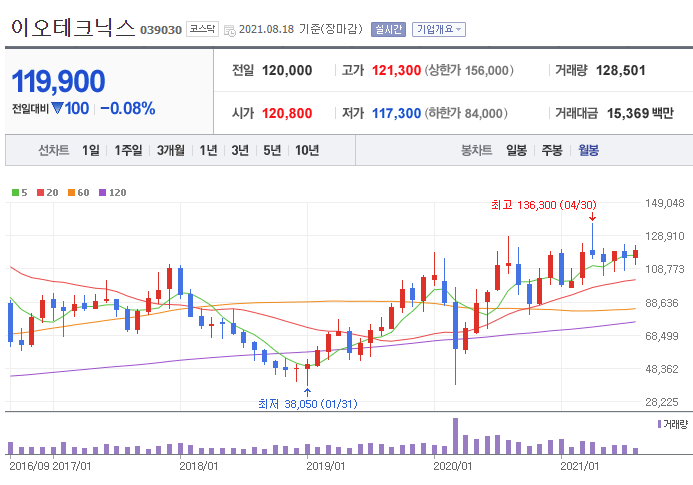Click the 거래대금 value 15,369 백만
Image resolution: width=693 pixels, height=485 pixels.
pyautogui.click(x=640, y=114)
